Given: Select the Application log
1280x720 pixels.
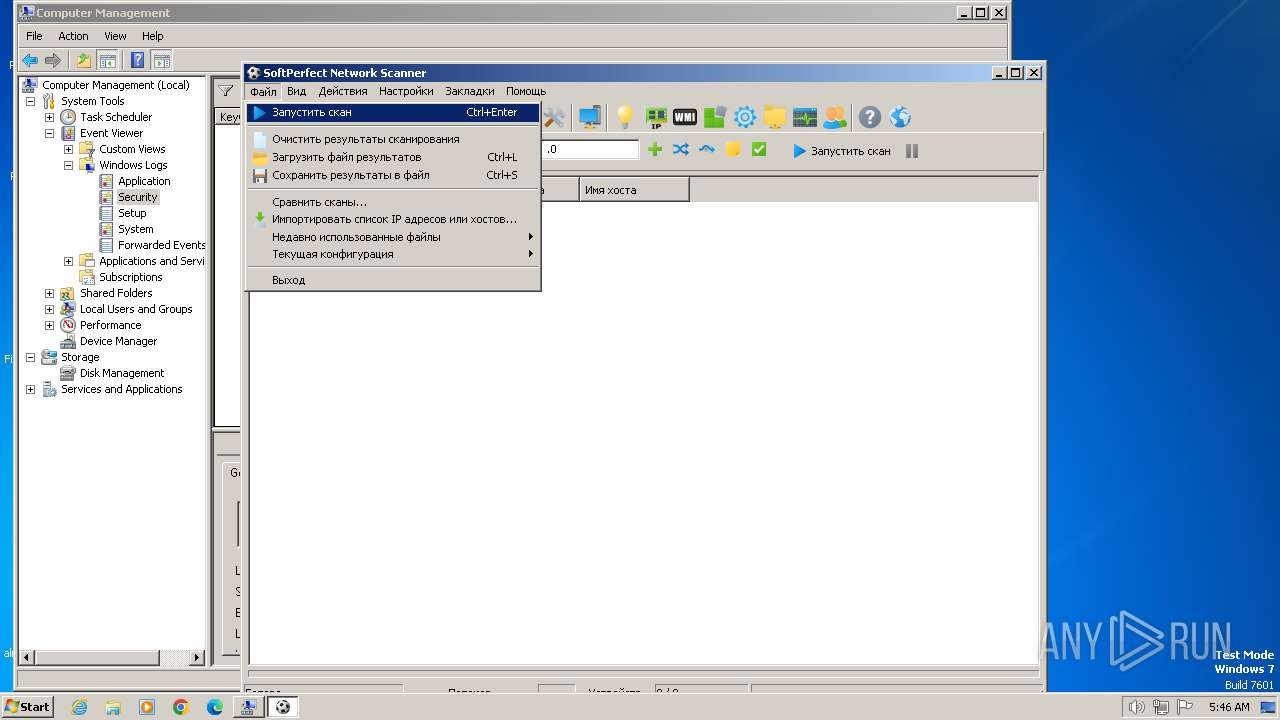Looking at the screenshot, I should tap(144, 181).
